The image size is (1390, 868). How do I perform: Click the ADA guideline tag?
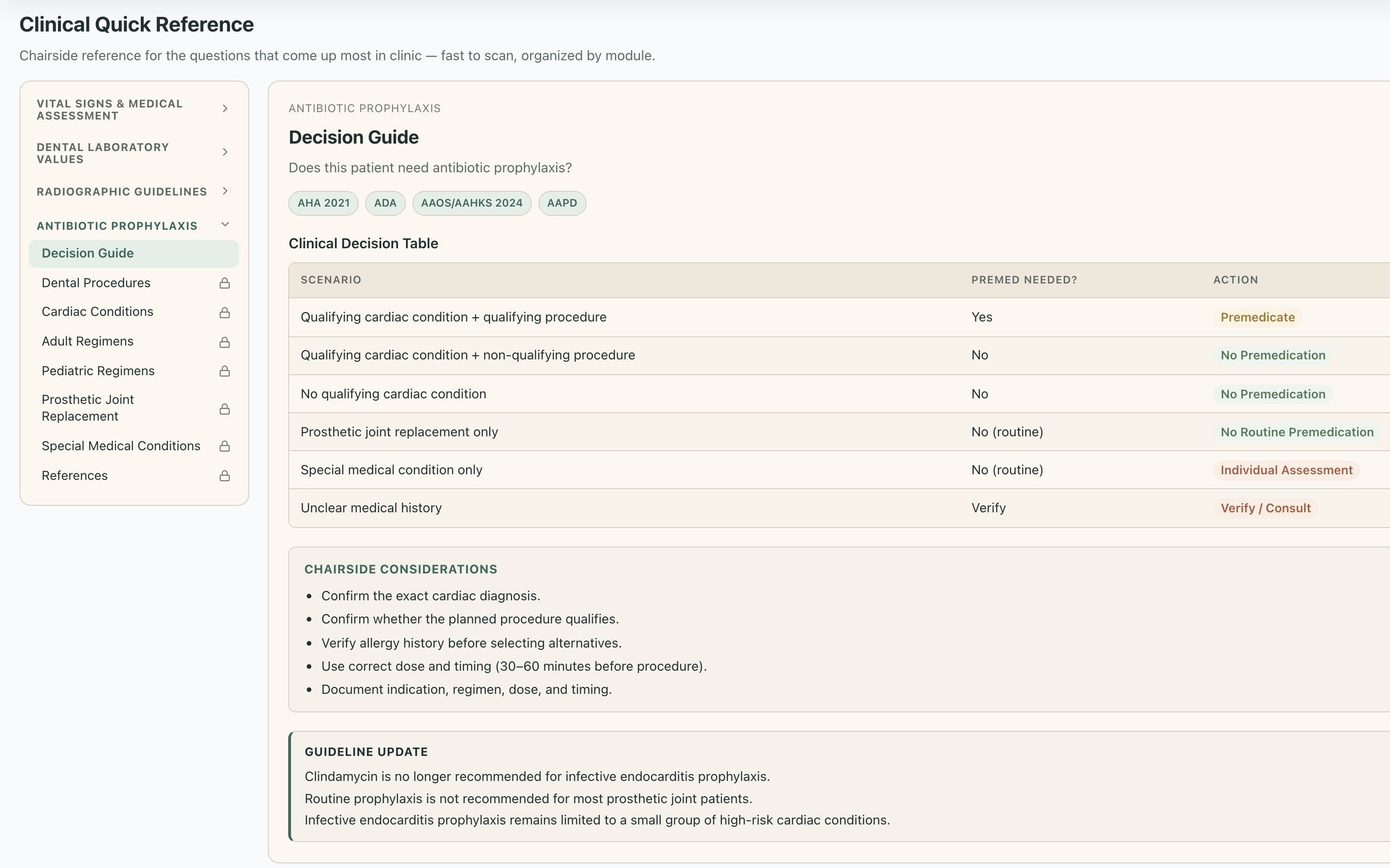[x=385, y=203]
